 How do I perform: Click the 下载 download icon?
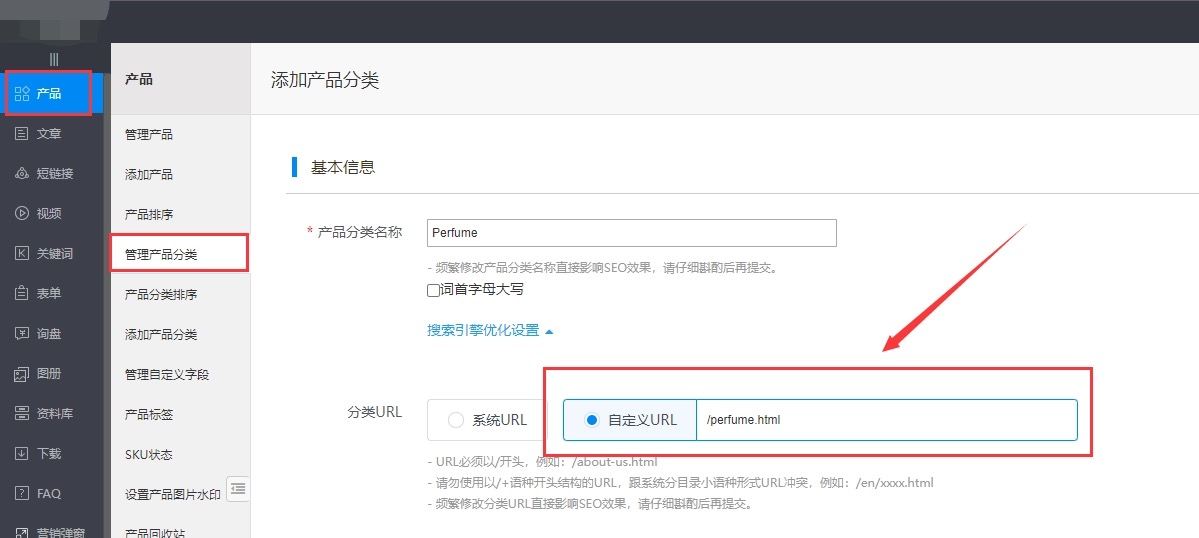pos(22,454)
